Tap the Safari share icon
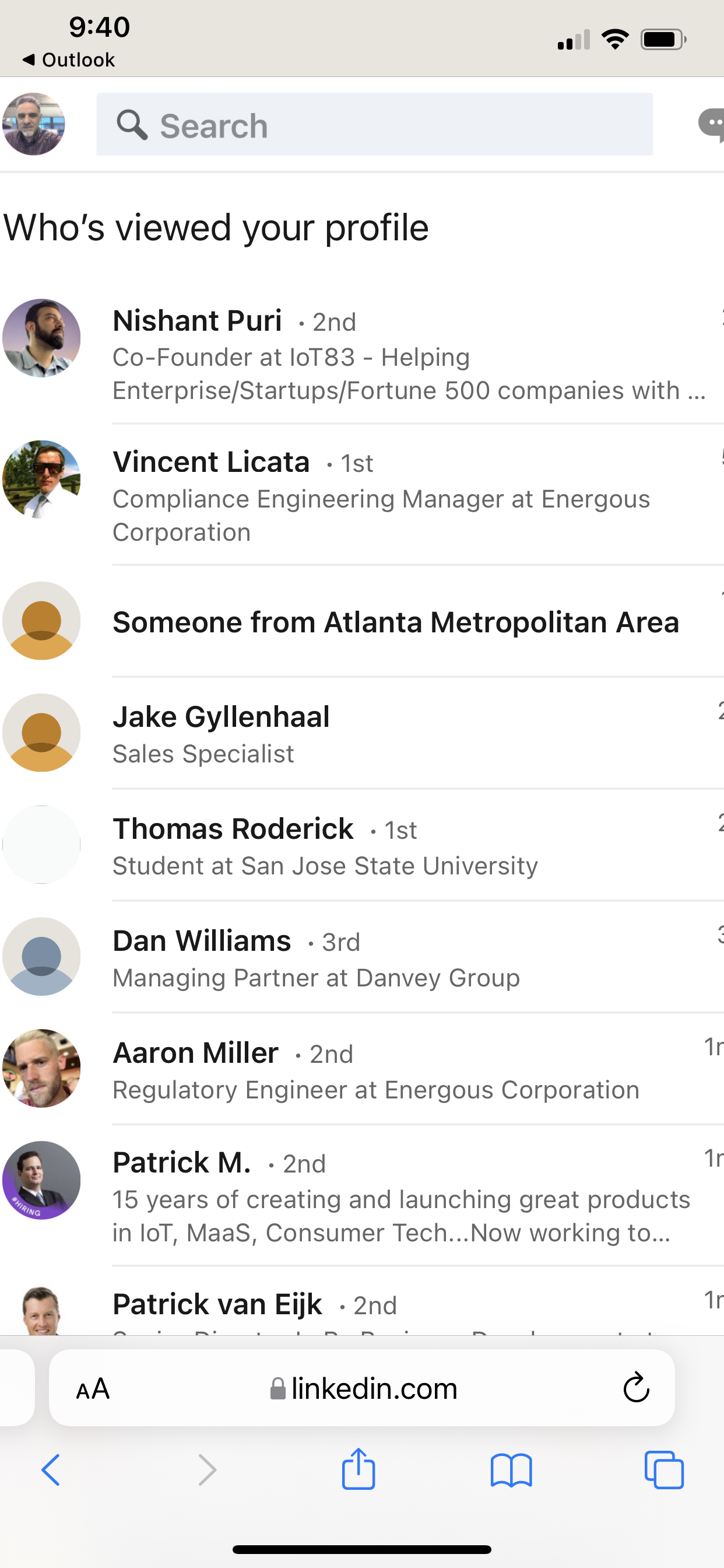724x1568 pixels. pos(359,1468)
